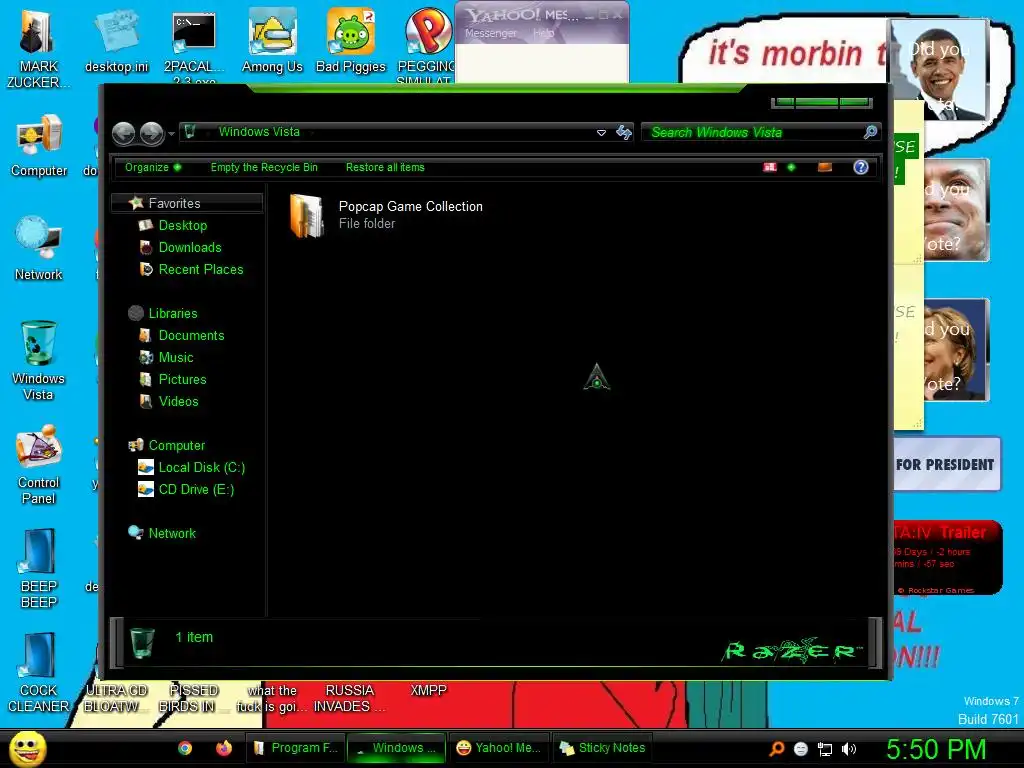Viewport: 1024px width, 768px height.
Task: Launch Firefox from the taskbar
Action: click(x=224, y=748)
